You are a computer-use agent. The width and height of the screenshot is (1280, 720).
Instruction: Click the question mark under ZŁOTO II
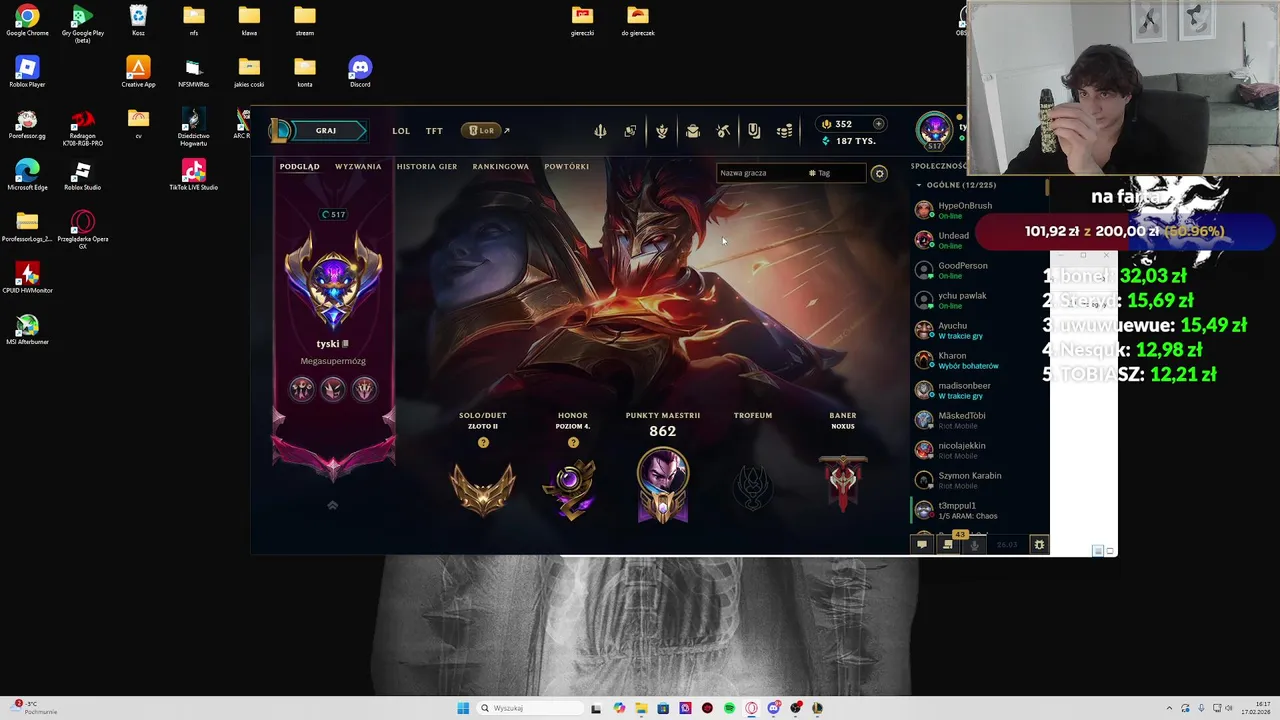pyautogui.click(x=483, y=442)
